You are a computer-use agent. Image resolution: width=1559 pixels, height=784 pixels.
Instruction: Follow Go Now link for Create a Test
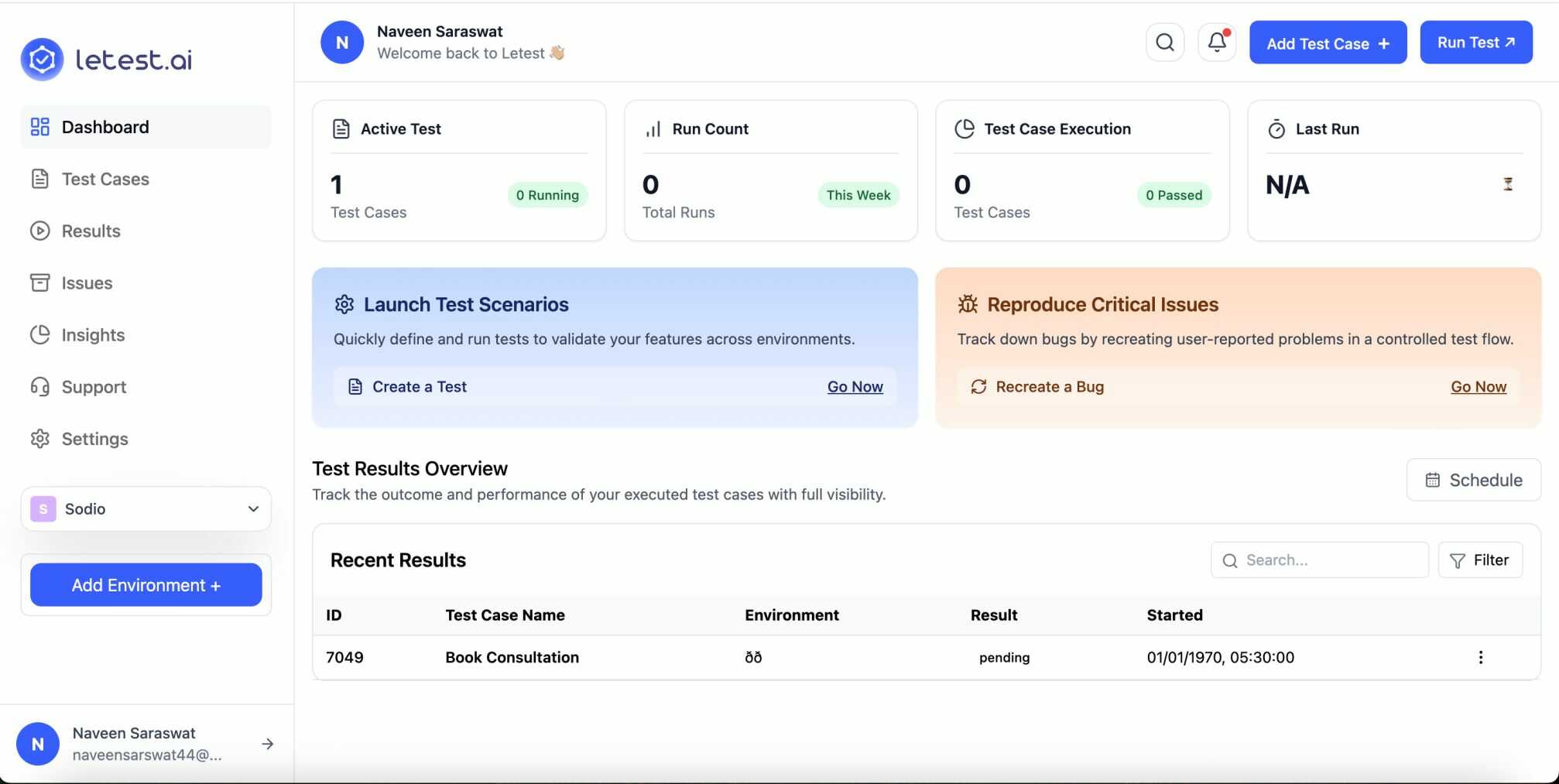855,387
